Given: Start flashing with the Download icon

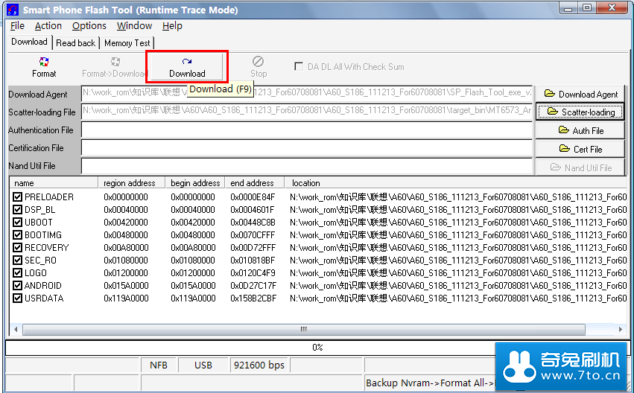Looking at the screenshot, I should coord(187,67).
